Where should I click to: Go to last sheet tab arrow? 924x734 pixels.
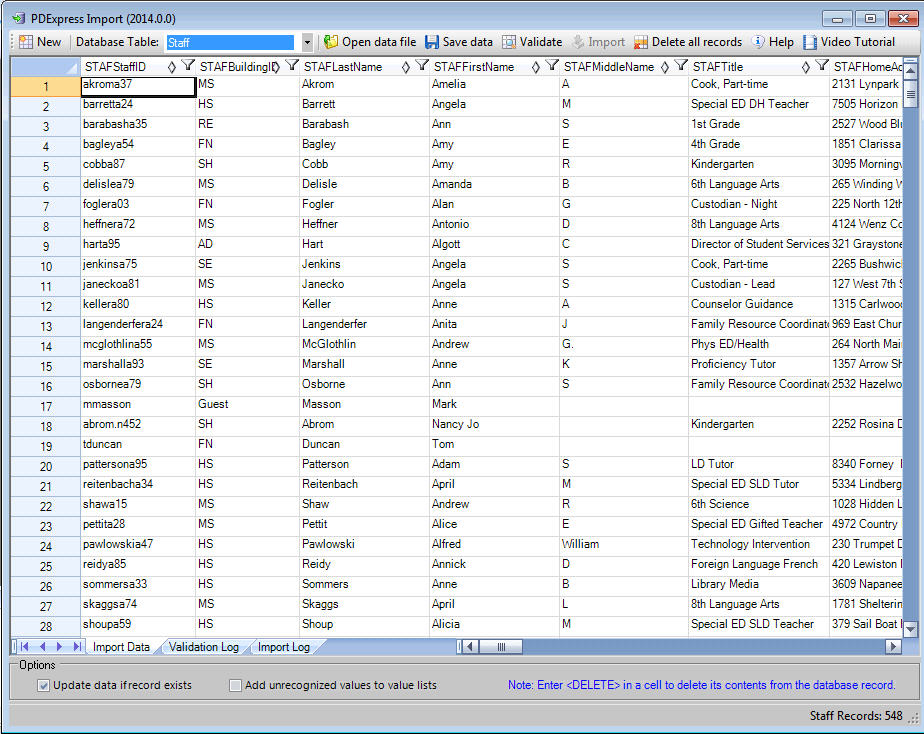[77, 647]
